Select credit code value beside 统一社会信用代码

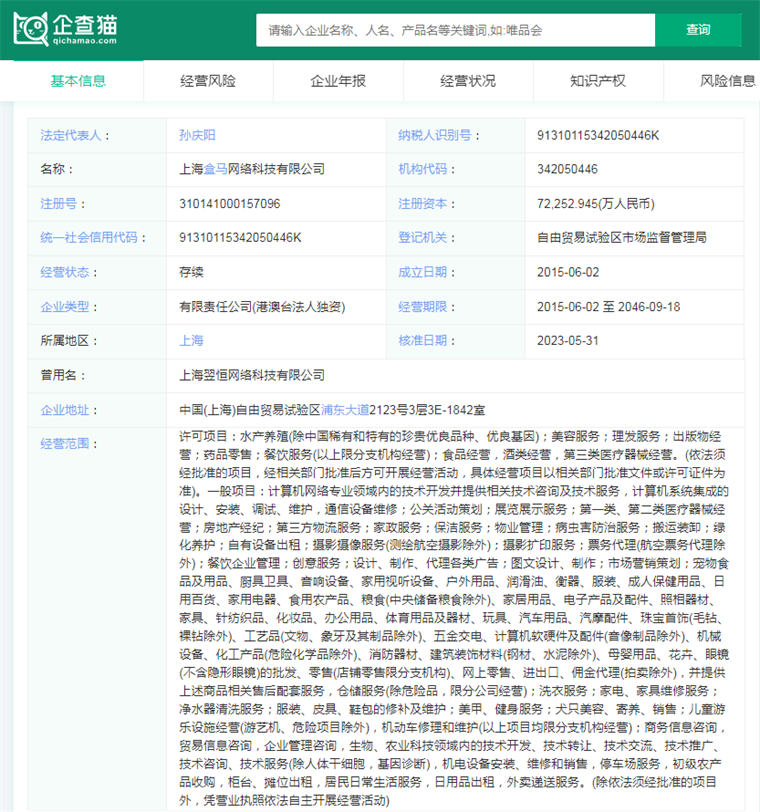(x=240, y=238)
